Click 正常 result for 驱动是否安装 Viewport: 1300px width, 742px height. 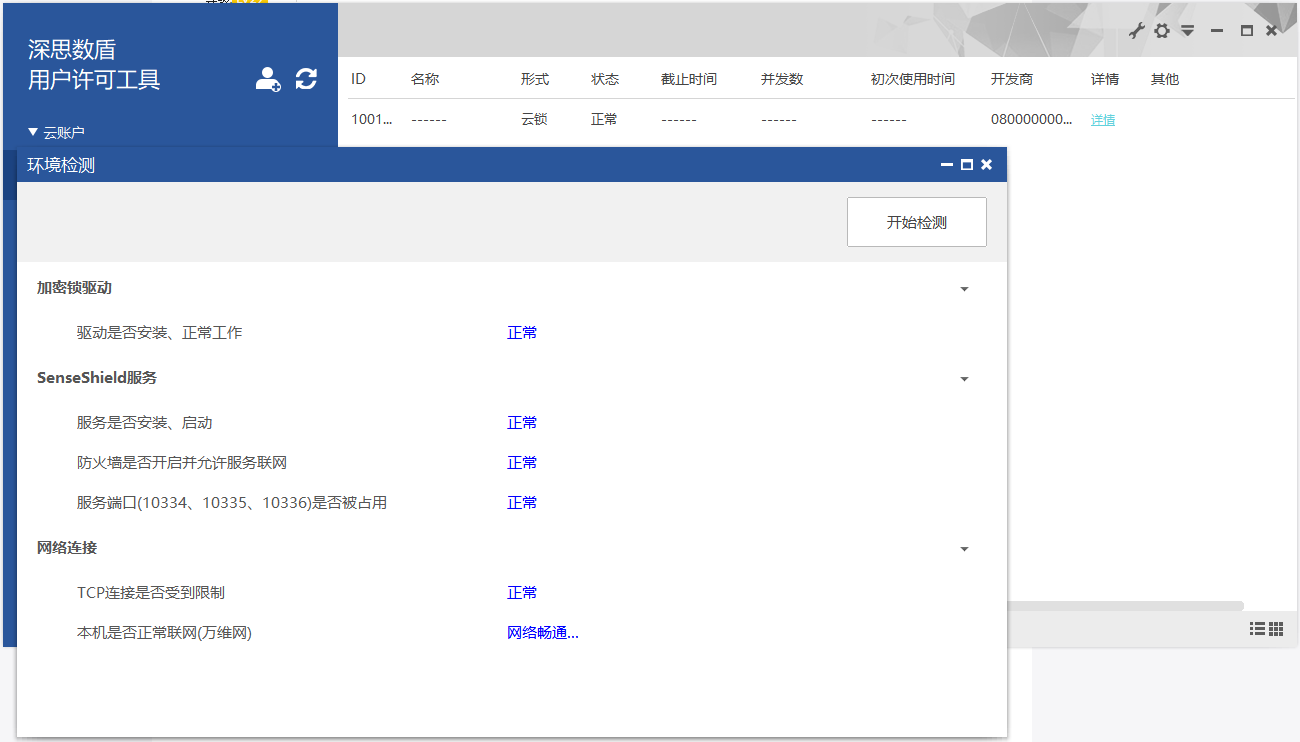(x=522, y=333)
